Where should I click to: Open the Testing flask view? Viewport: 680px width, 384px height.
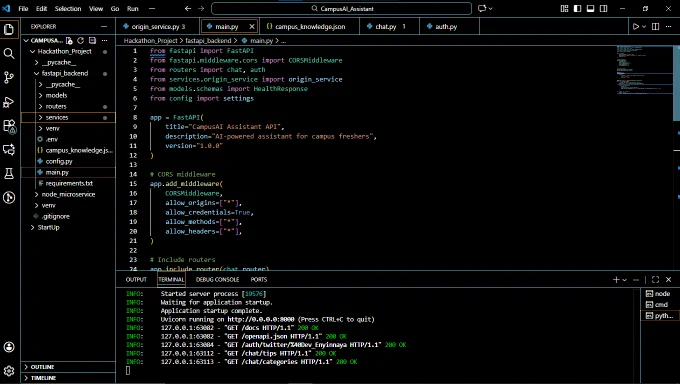click(x=9, y=174)
